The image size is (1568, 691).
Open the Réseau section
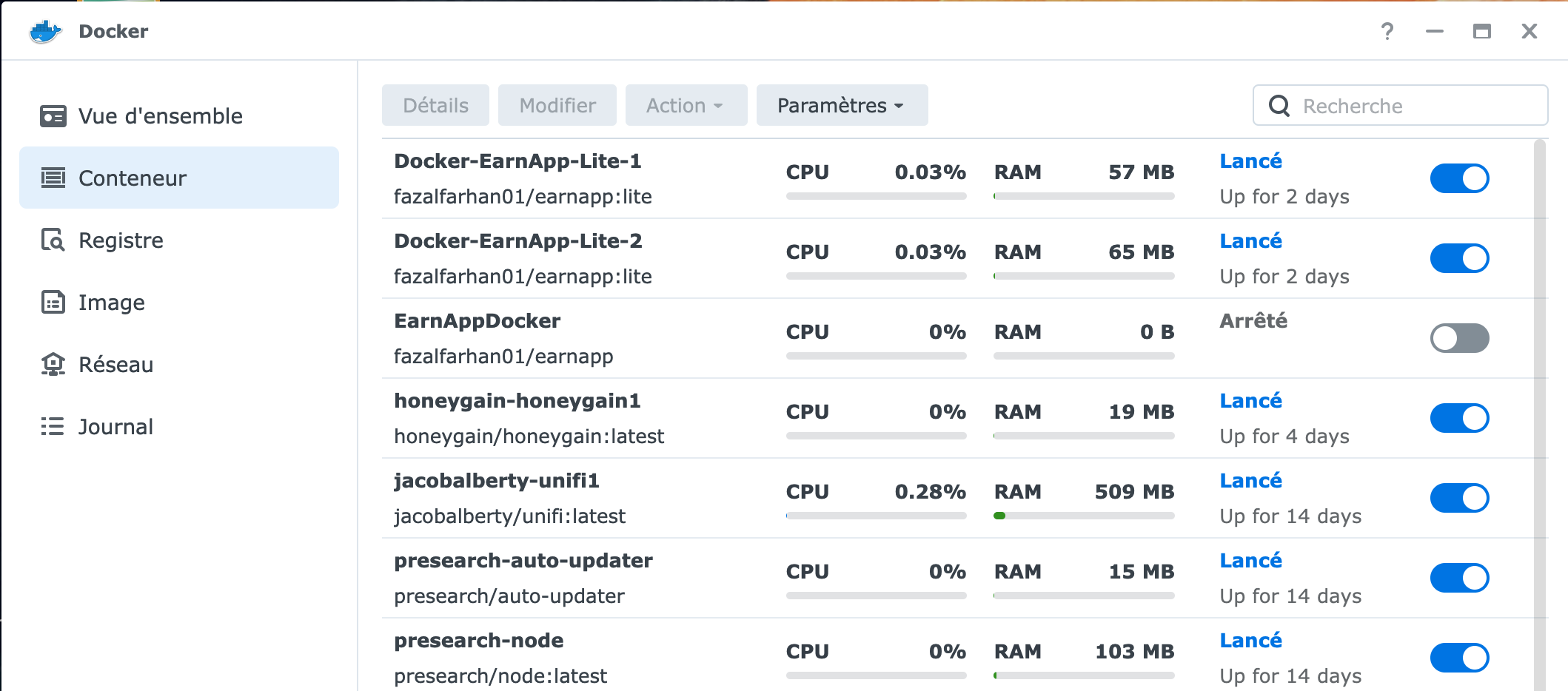179,364
